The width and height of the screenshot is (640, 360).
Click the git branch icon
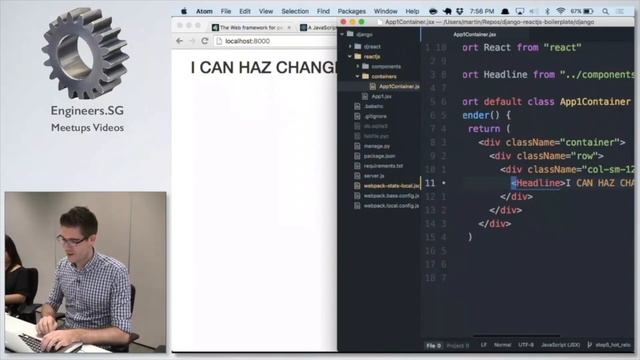[x=589, y=345]
